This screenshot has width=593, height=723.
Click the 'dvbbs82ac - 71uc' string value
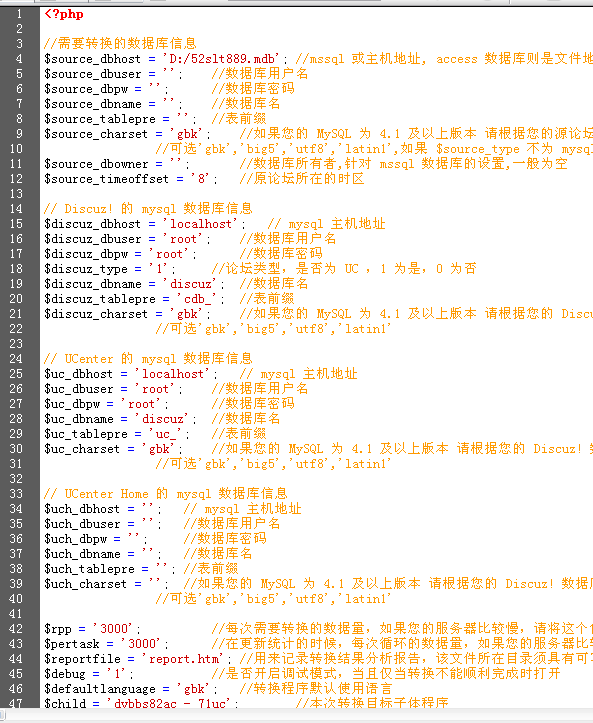coord(168,703)
